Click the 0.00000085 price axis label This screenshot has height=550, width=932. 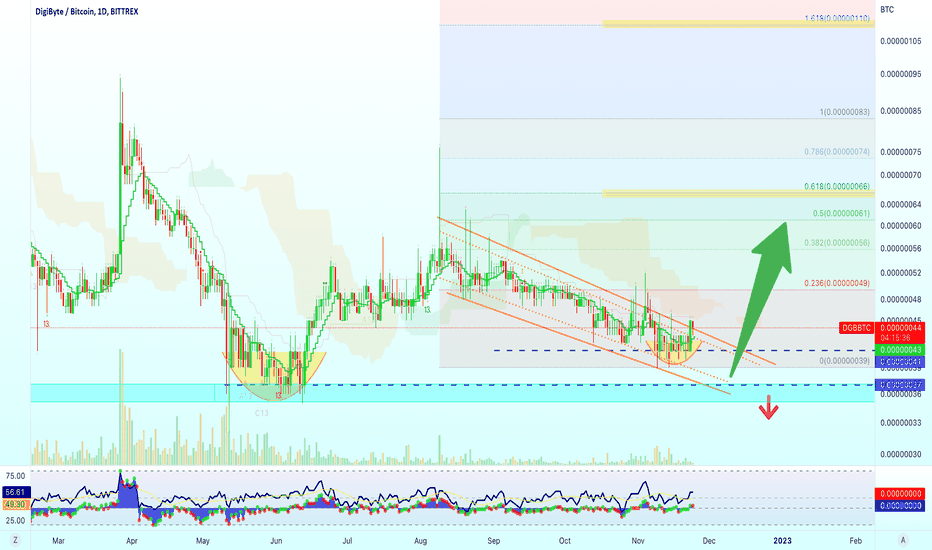900,111
